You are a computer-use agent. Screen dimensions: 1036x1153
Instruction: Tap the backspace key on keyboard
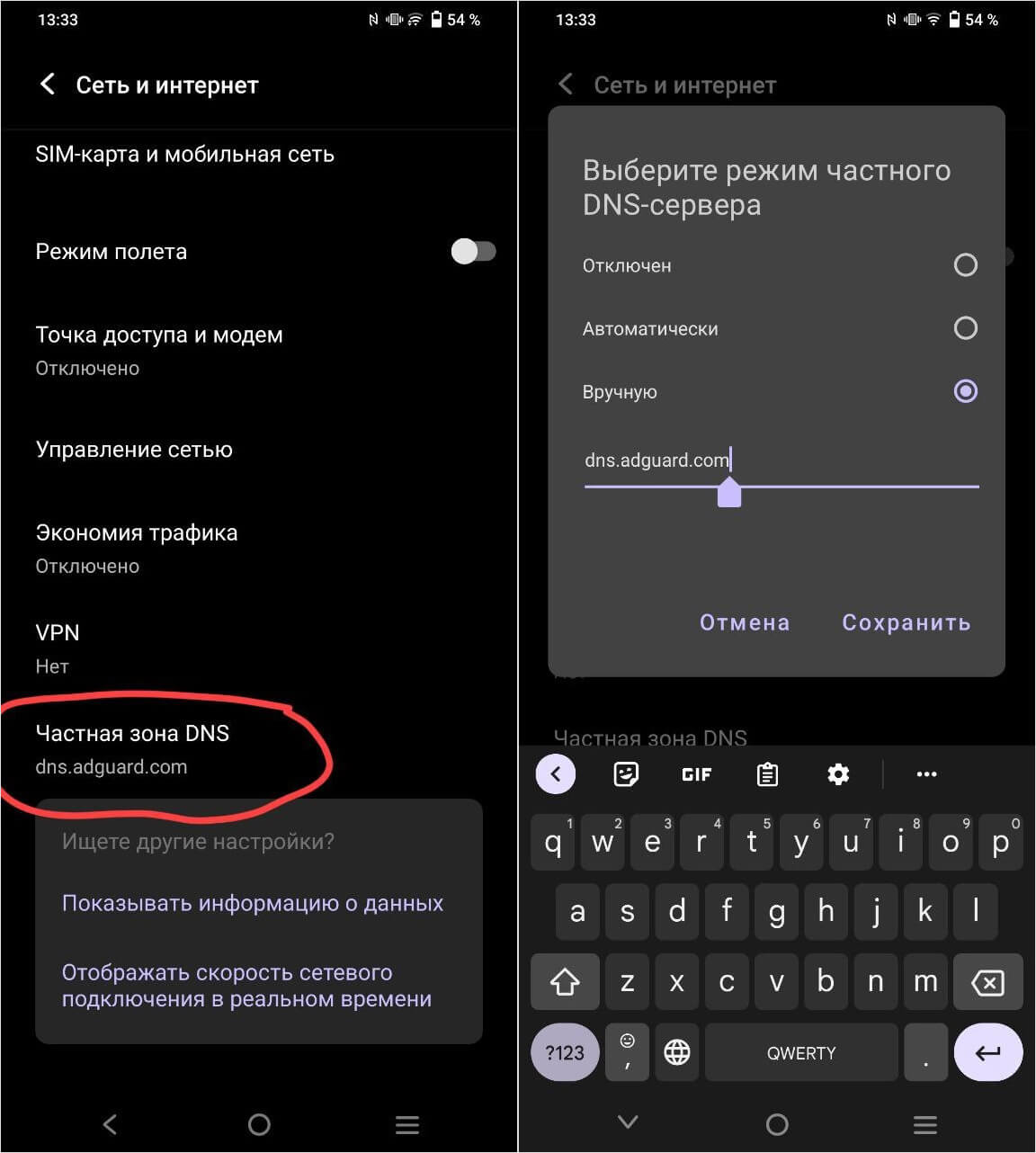988,982
